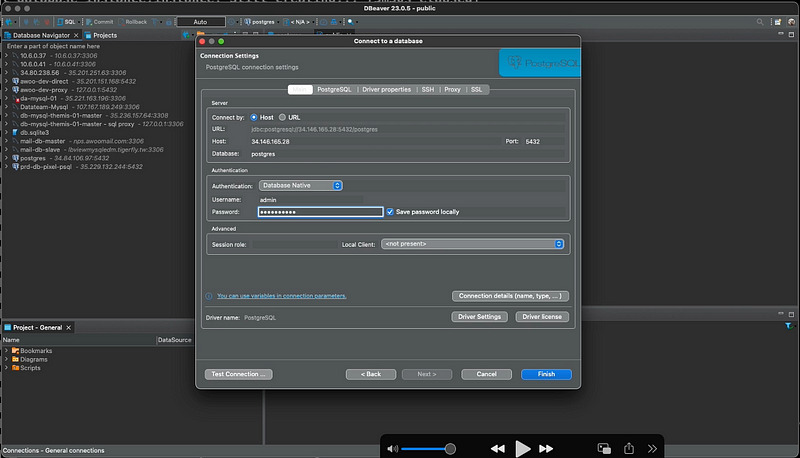
Task: Select the Main tab in dialog
Action: 300,90
